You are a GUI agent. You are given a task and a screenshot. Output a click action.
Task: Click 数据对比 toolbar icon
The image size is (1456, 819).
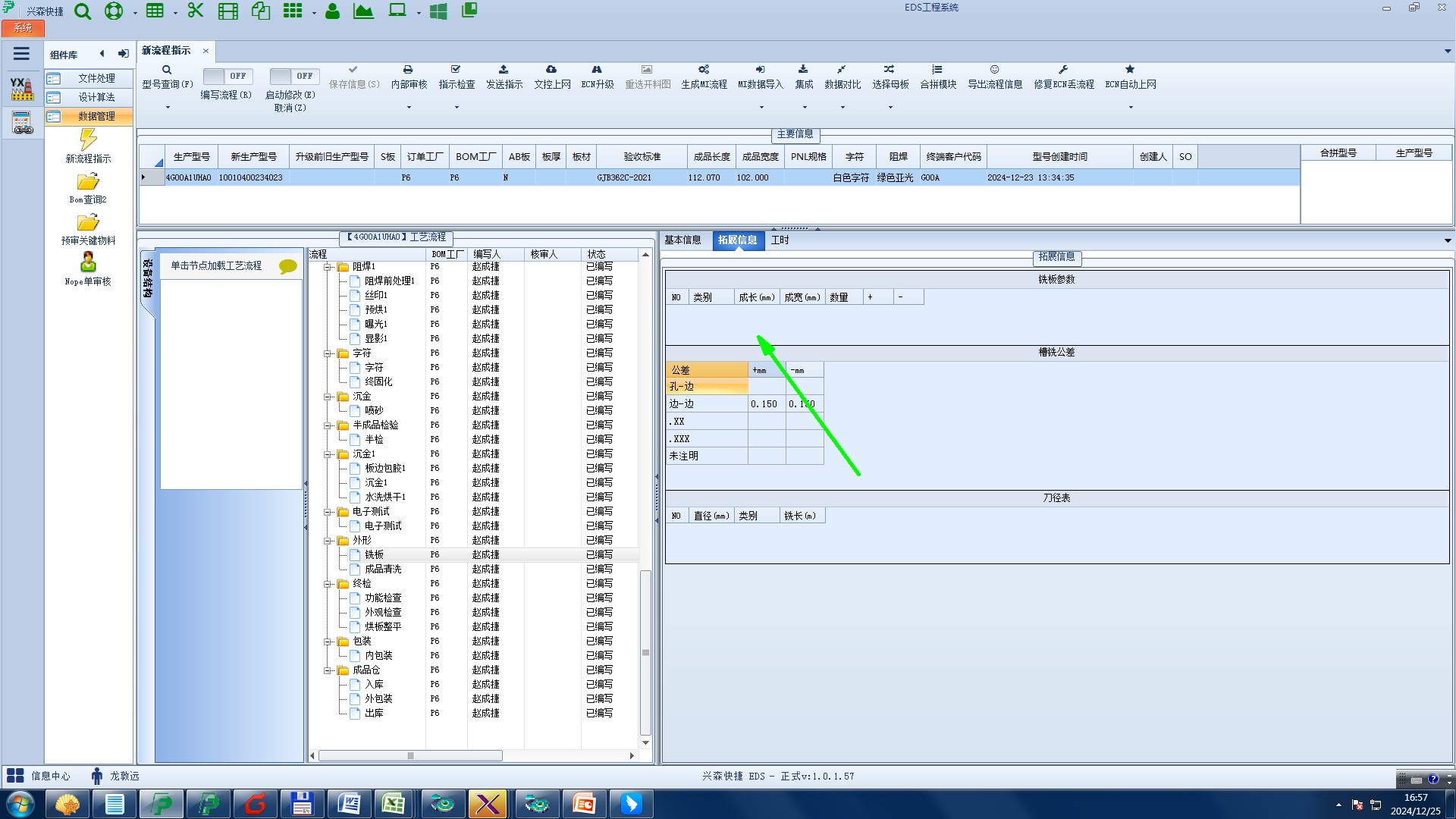(842, 76)
